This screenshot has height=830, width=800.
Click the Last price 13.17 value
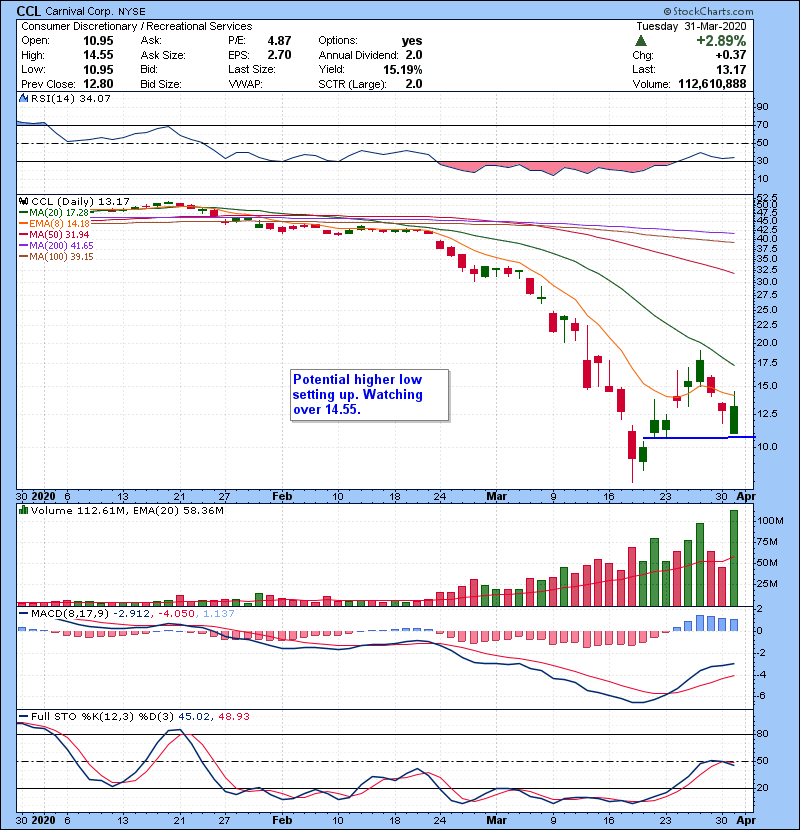pyautogui.click(x=731, y=70)
